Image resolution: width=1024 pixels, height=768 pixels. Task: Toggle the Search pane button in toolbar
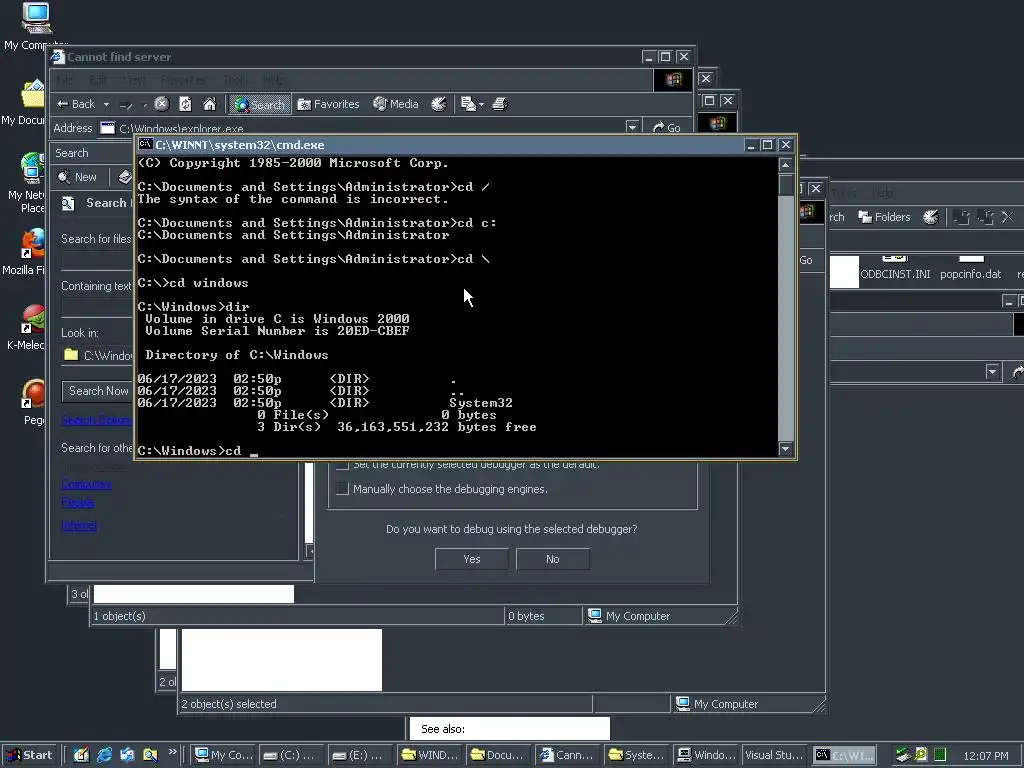coord(260,104)
